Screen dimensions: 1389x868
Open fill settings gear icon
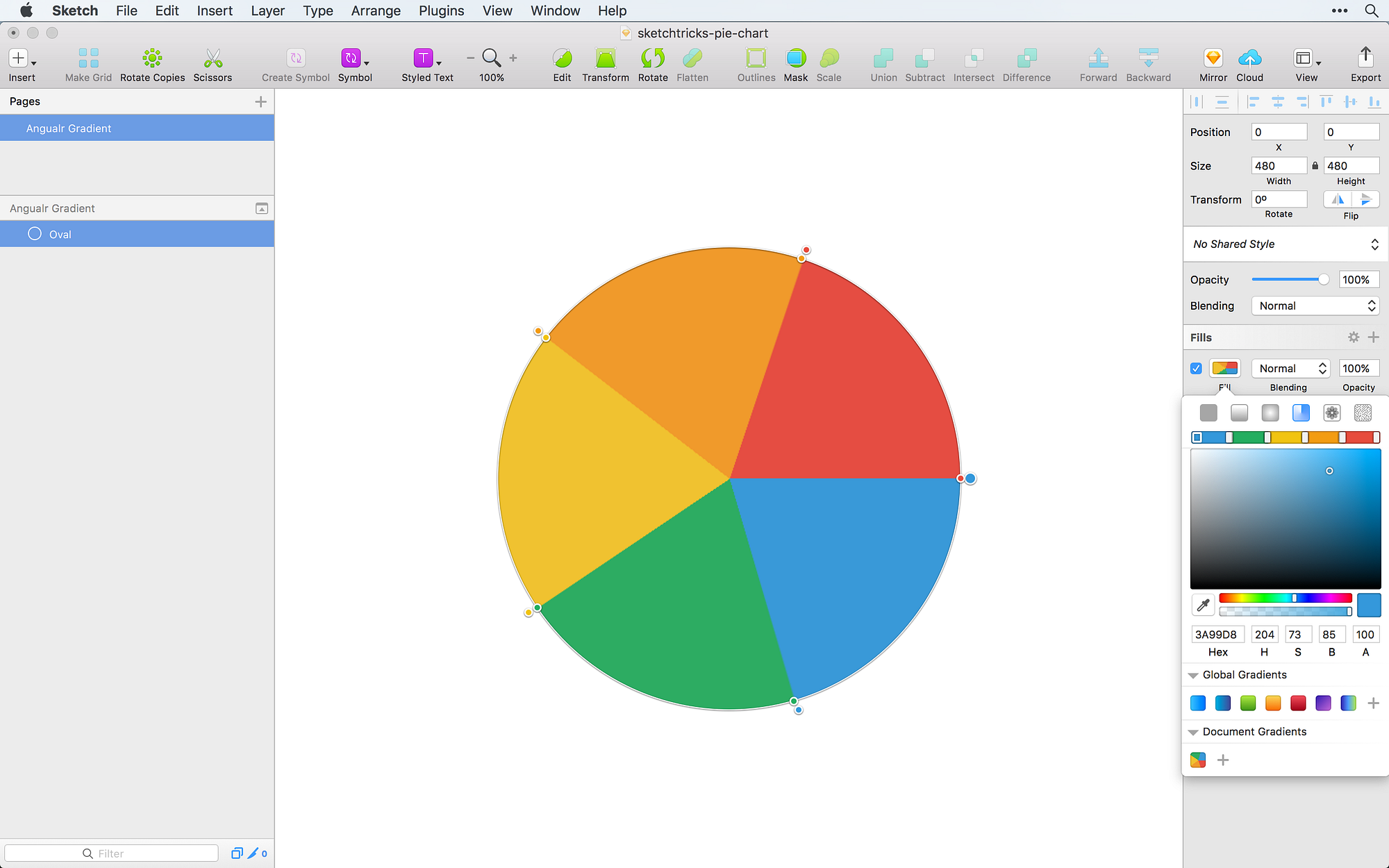1353,337
